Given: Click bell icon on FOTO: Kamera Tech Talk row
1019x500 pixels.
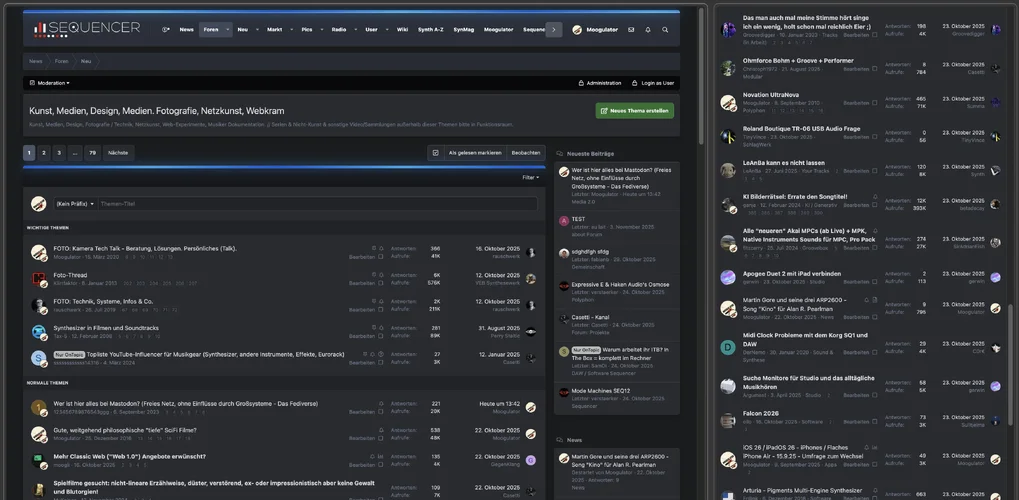Looking at the screenshot, I should [381, 248].
